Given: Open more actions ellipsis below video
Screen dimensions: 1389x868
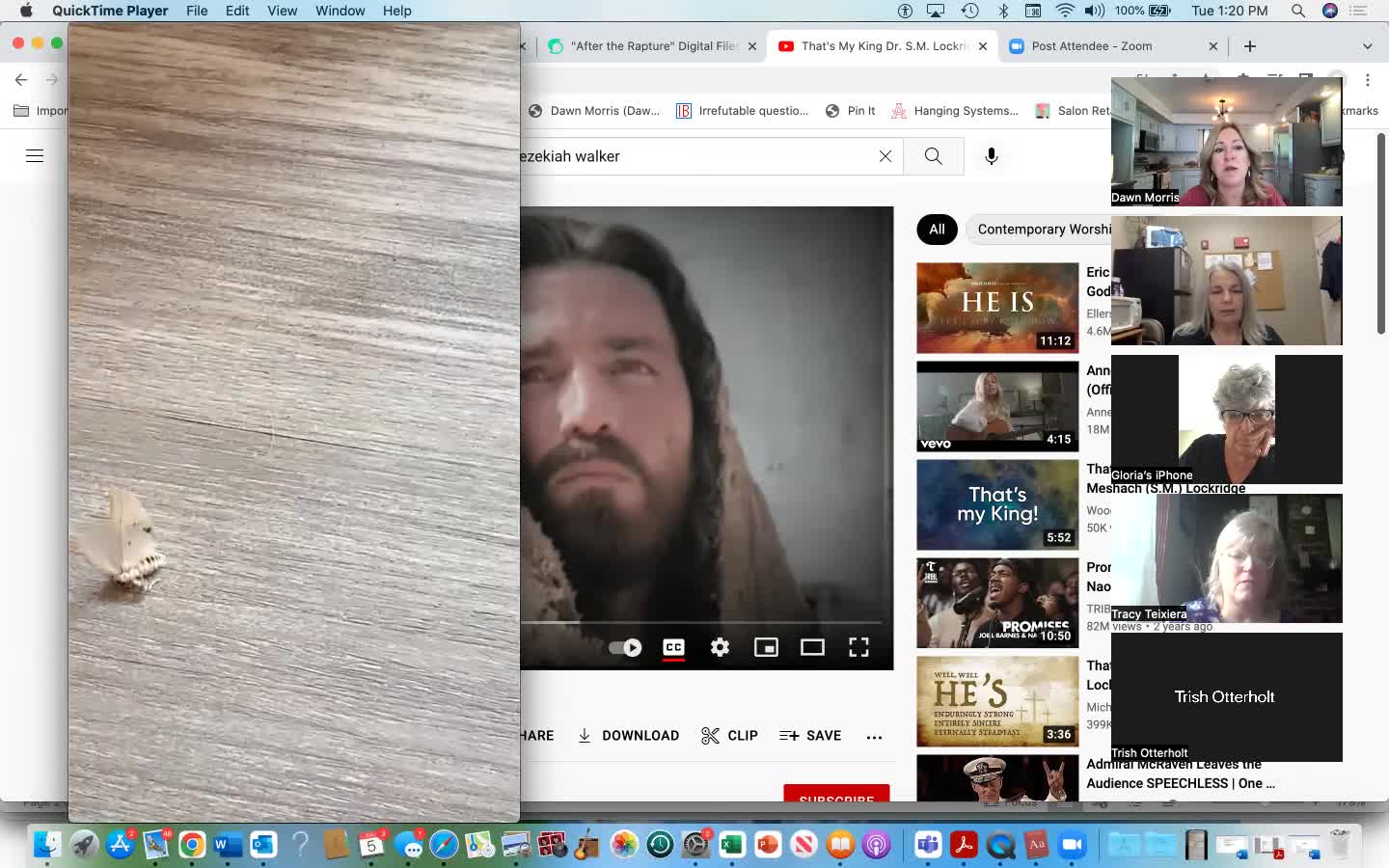Looking at the screenshot, I should (874, 737).
